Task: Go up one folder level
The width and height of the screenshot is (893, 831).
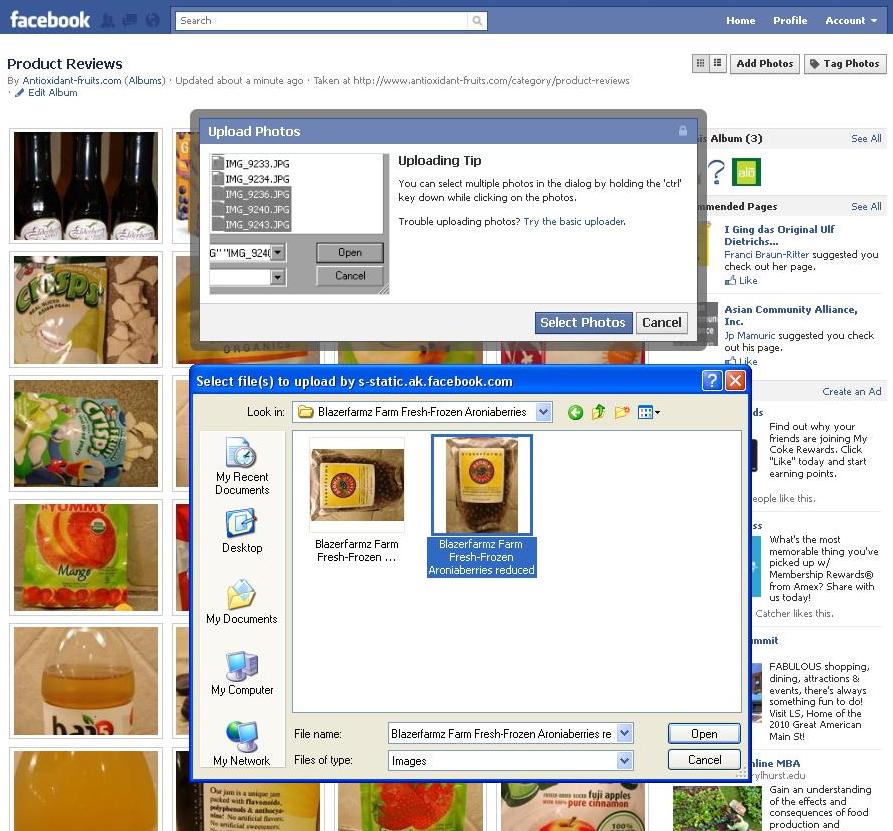Action: pyautogui.click(x=598, y=412)
